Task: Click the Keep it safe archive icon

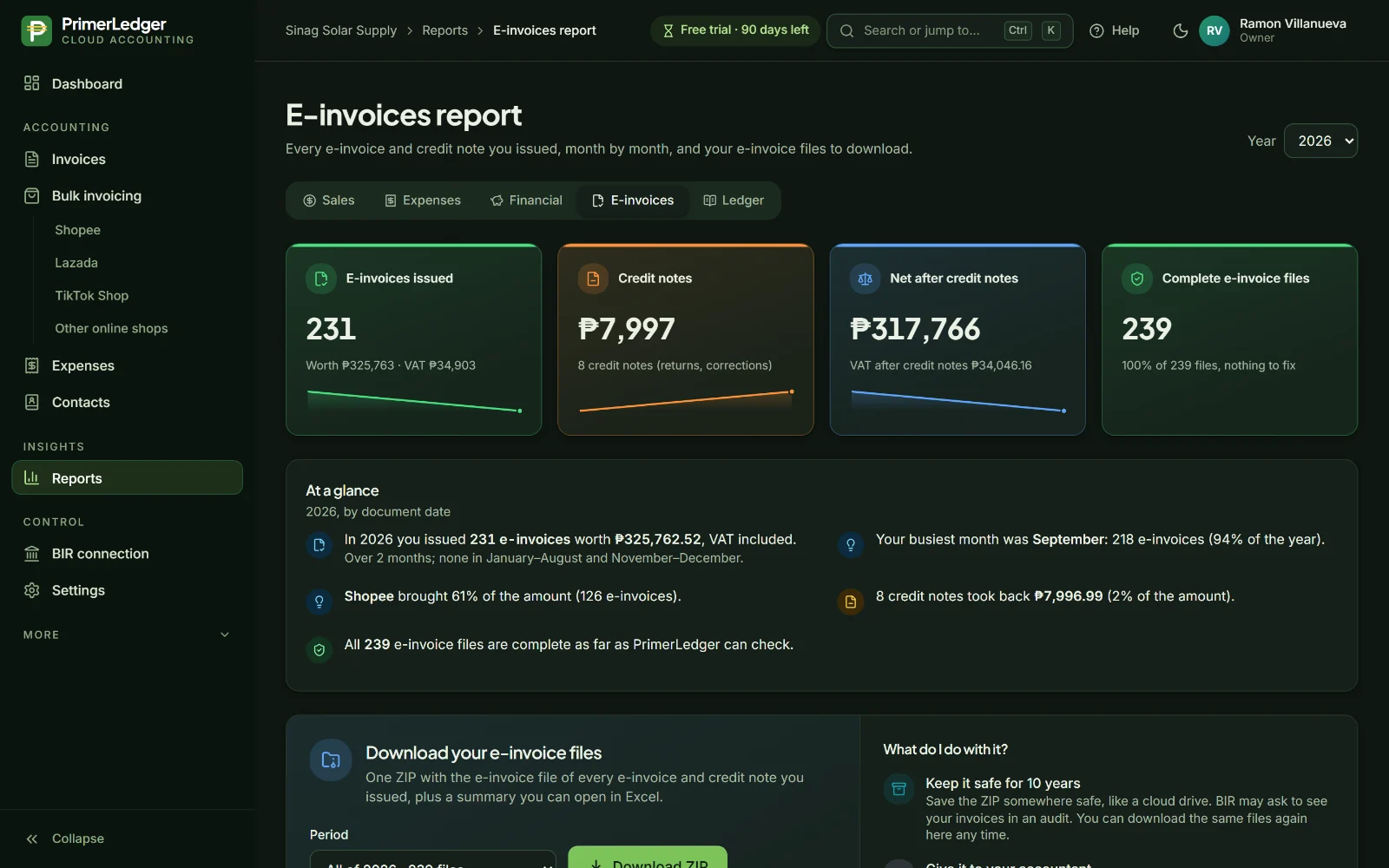Action: (899, 789)
